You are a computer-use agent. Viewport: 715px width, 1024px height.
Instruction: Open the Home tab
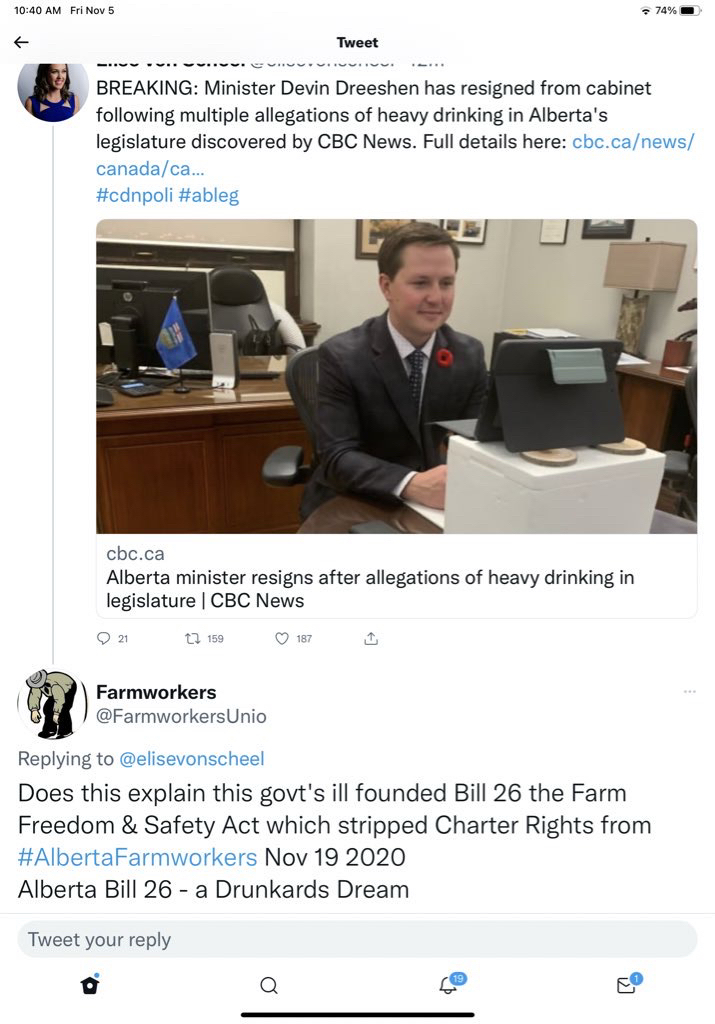(x=90, y=985)
